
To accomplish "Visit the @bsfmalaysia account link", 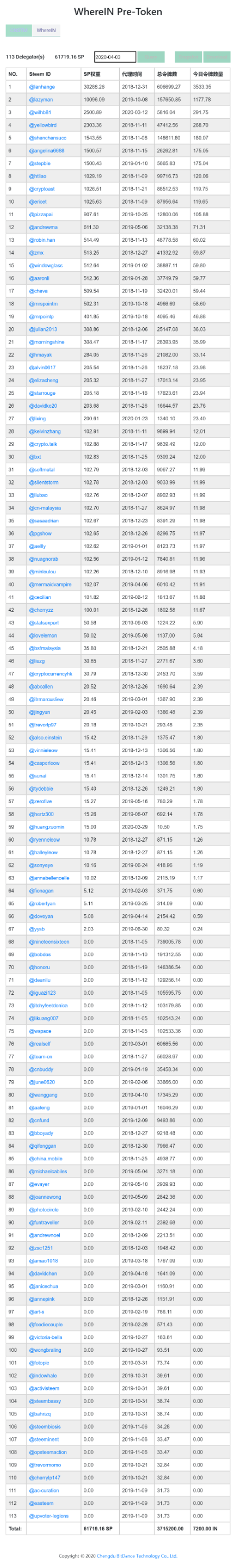I will 45,649.
